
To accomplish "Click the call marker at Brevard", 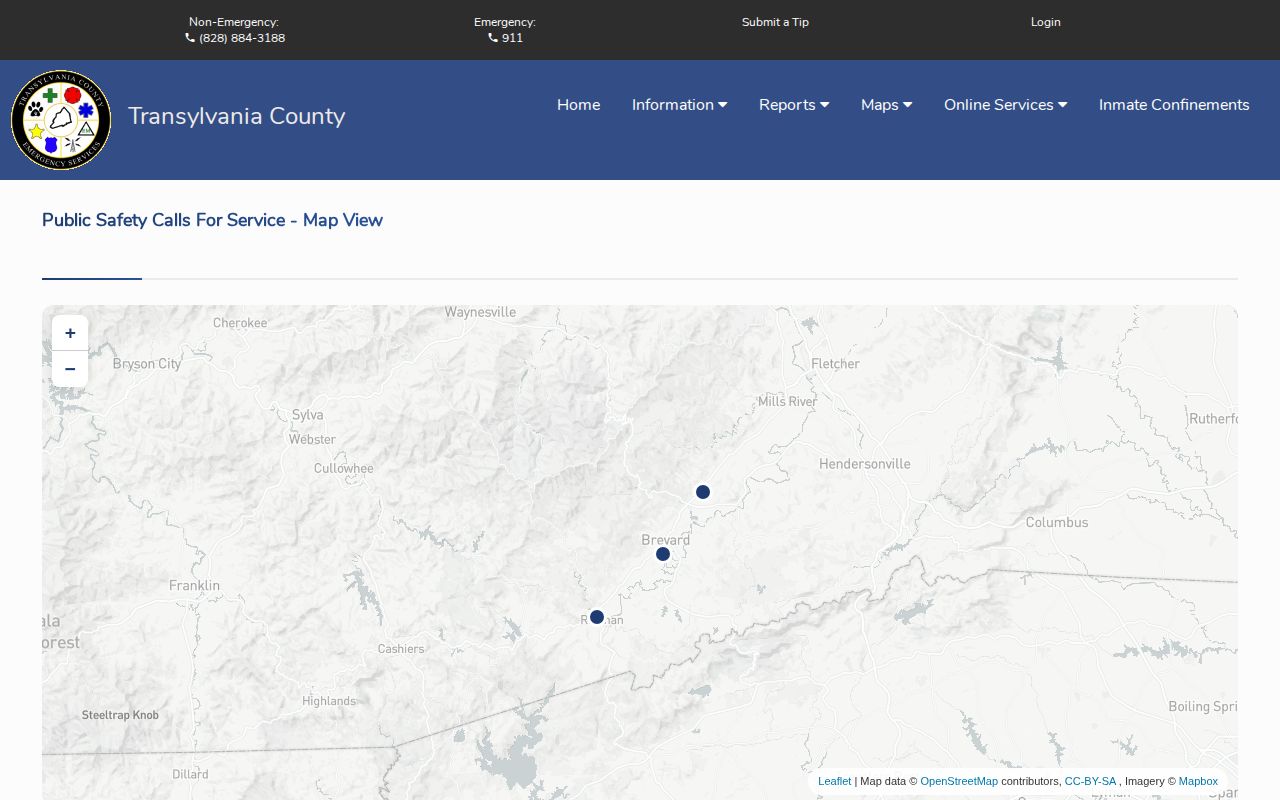I will pos(663,554).
